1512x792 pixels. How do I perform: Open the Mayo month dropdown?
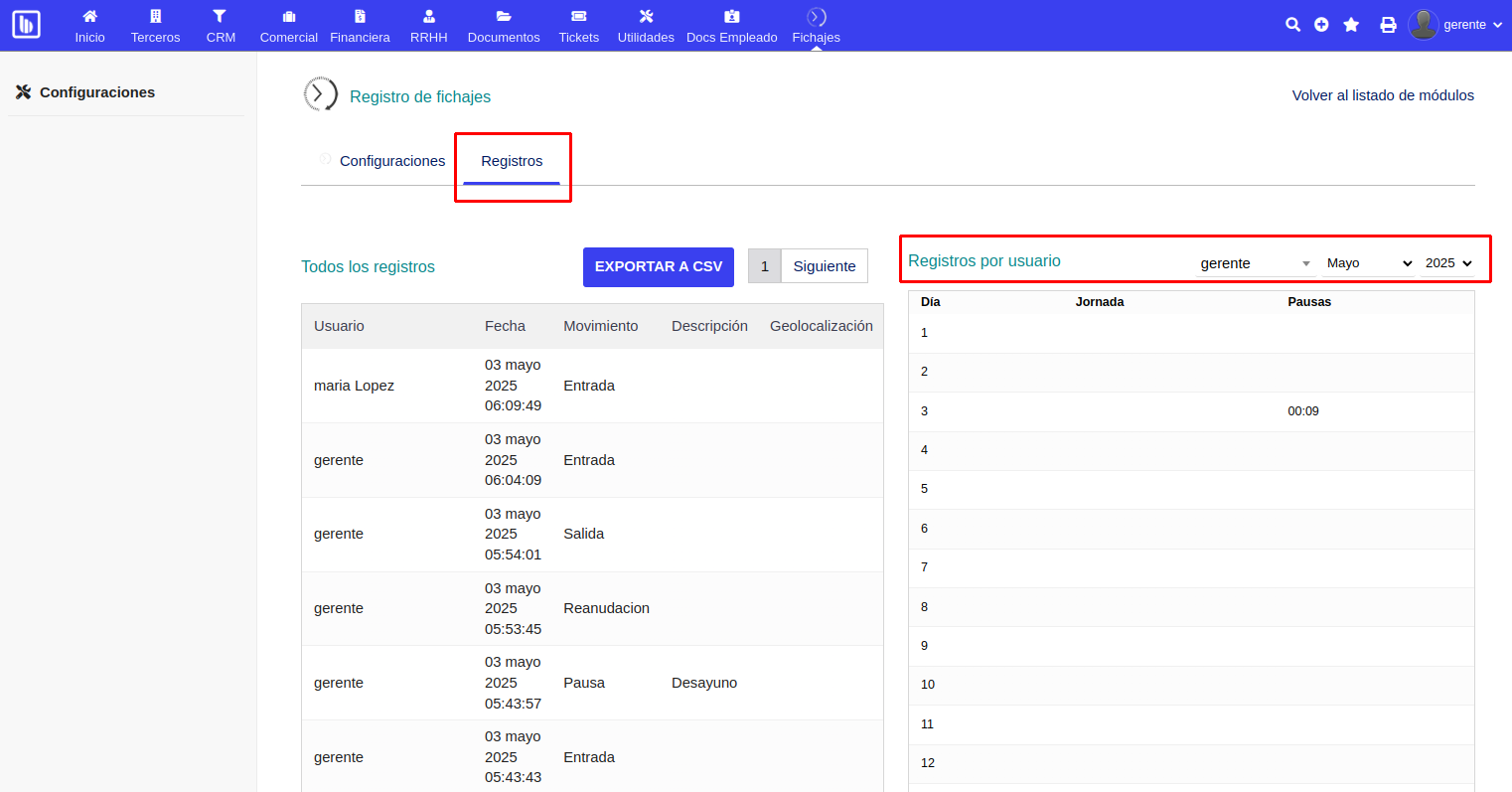[x=1369, y=263]
